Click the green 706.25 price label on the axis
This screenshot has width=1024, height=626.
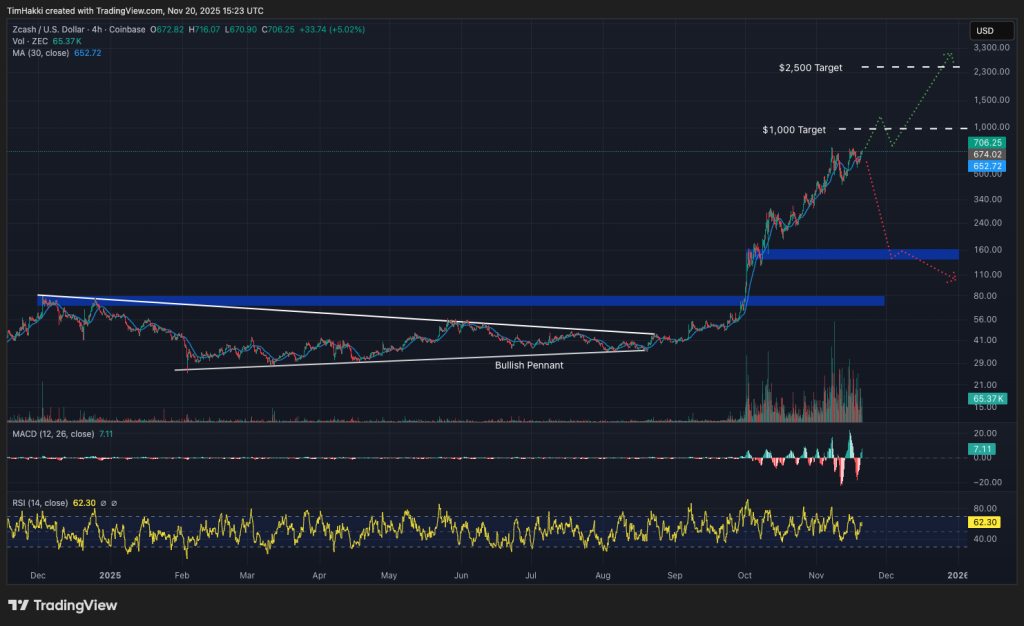985,143
